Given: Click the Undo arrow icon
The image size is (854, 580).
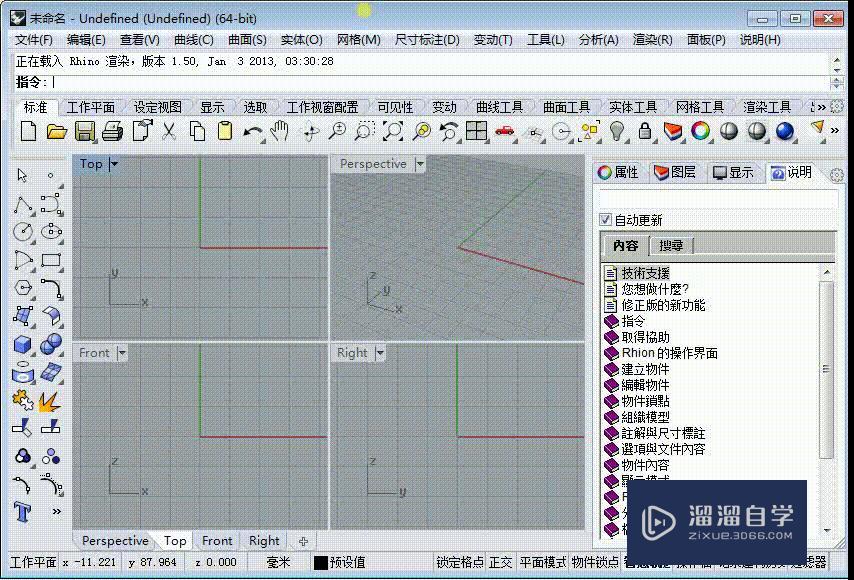Looking at the screenshot, I should coord(253,132).
